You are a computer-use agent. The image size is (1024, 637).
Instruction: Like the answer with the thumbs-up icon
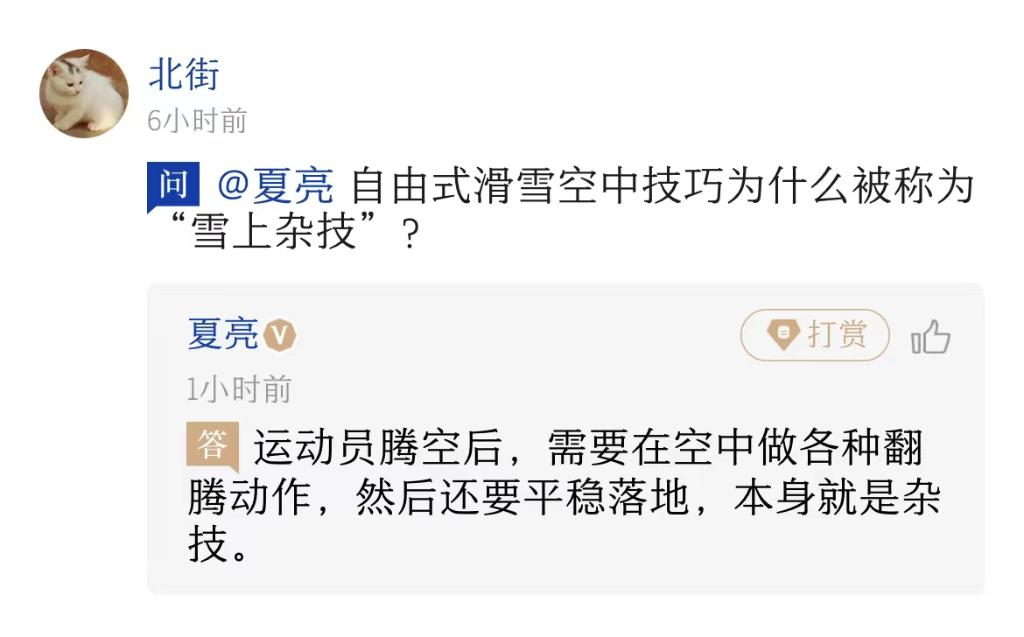(x=930, y=338)
